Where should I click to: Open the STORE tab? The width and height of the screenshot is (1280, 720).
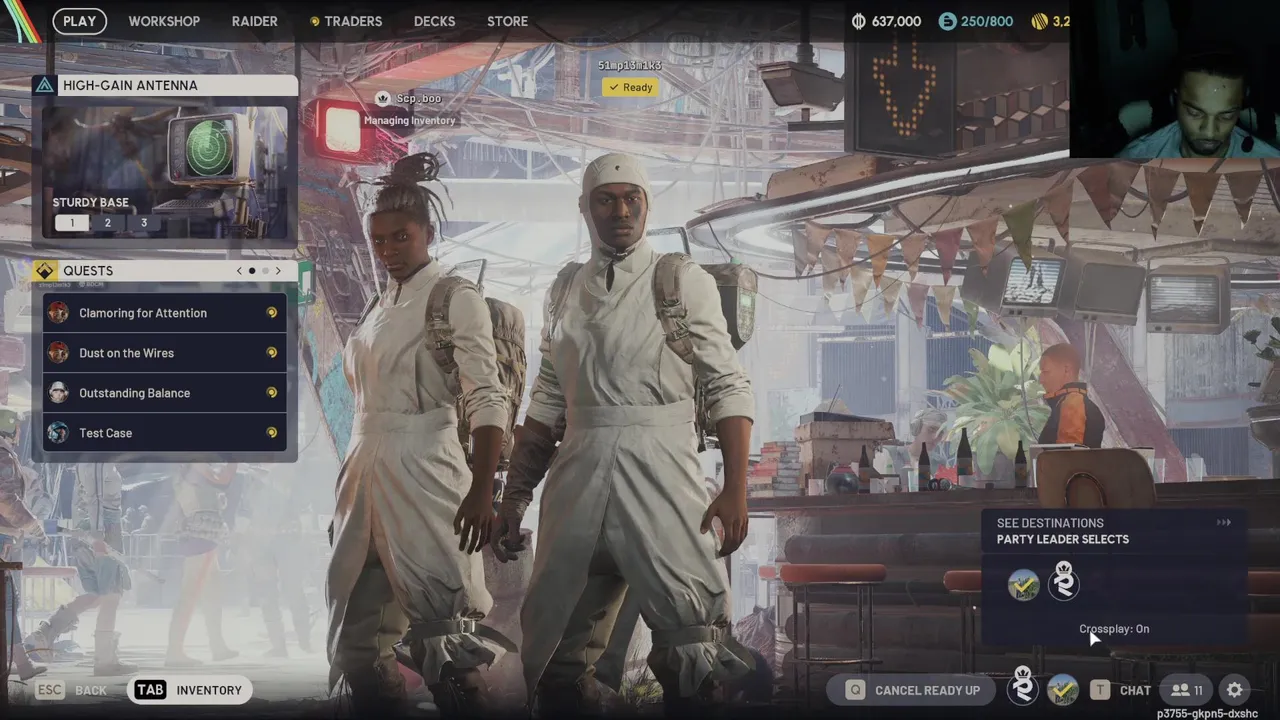pyautogui.click(x=507, y=21)
